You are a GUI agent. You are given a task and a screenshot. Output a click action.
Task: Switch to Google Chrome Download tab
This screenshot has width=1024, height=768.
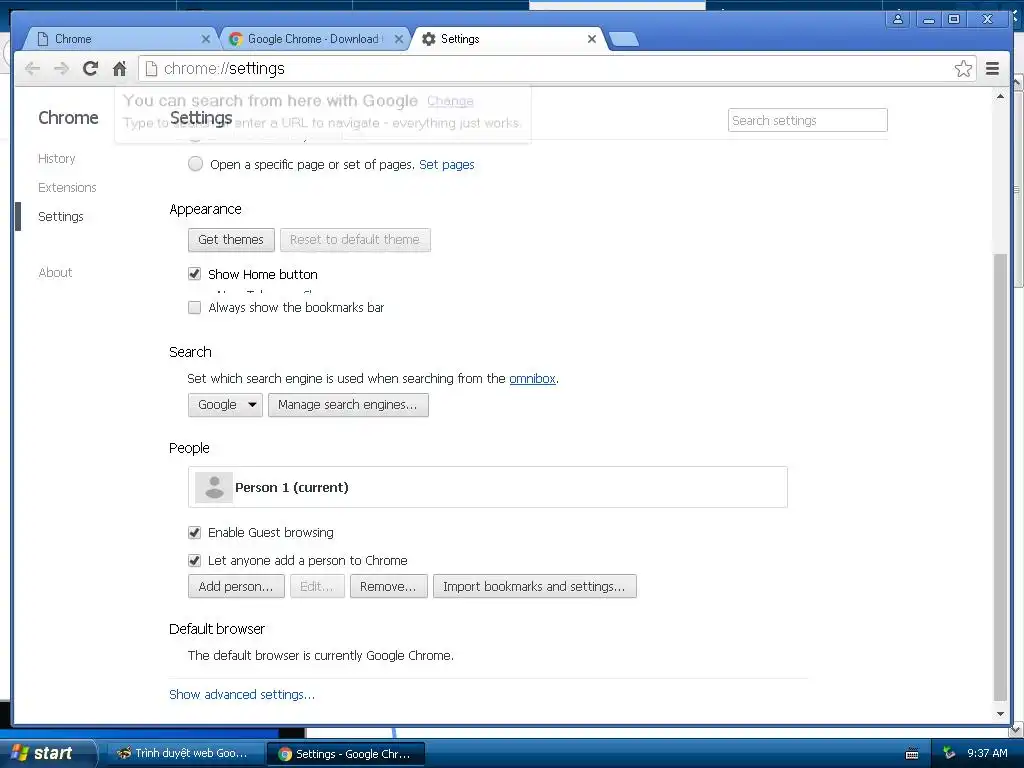tap(314, 39)
